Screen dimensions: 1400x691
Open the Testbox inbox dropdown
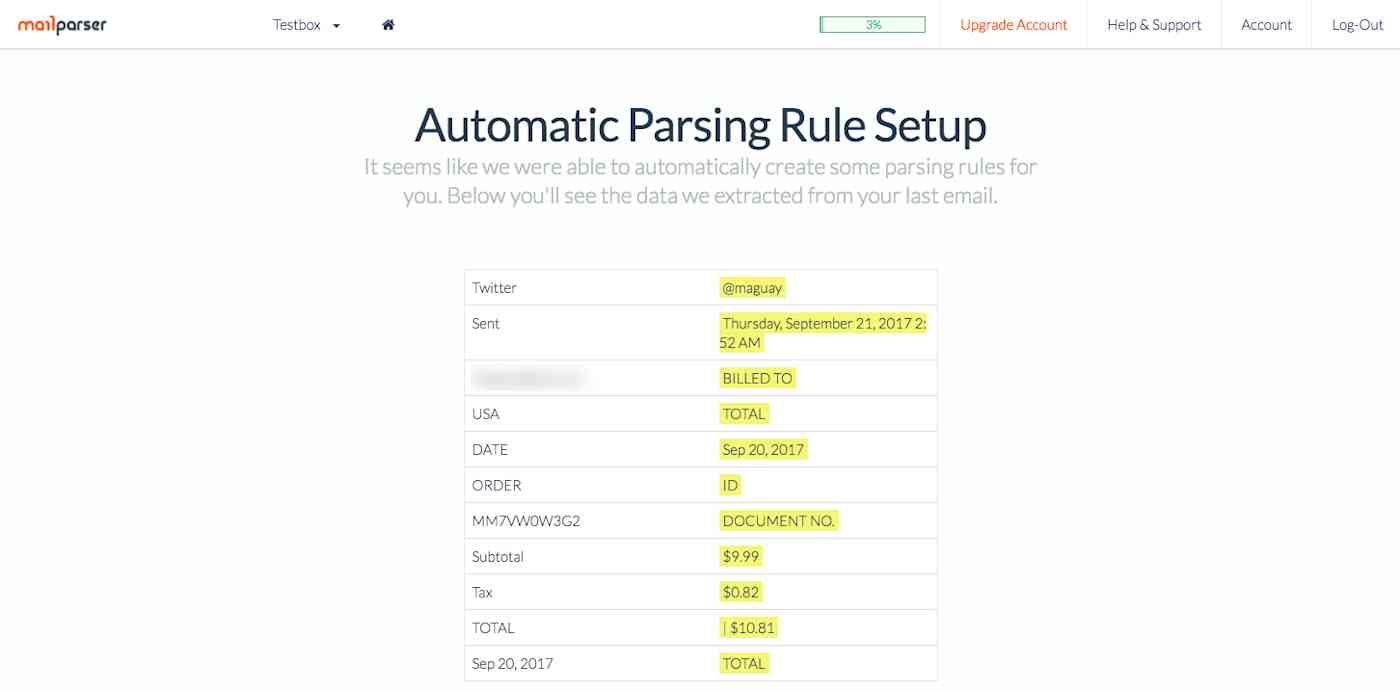tap(298, 25)
